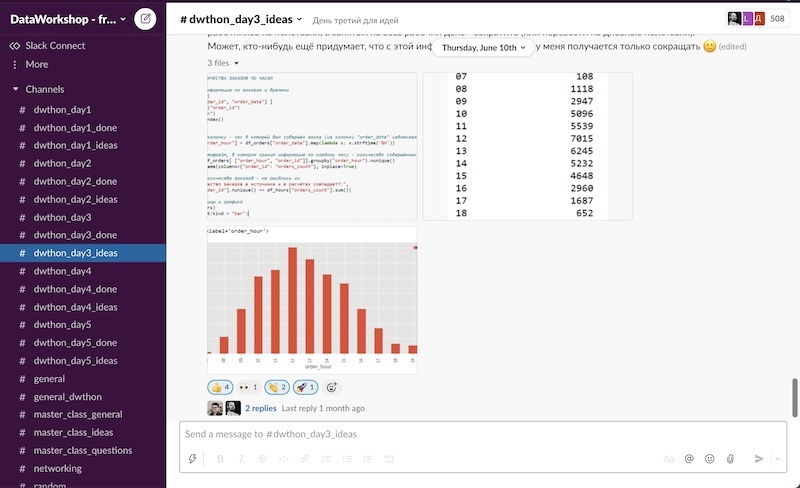Open the bar chart image thumbnail
Image resolution: width=800 pixels, height=488 pixels.
(x=311, y=300)
